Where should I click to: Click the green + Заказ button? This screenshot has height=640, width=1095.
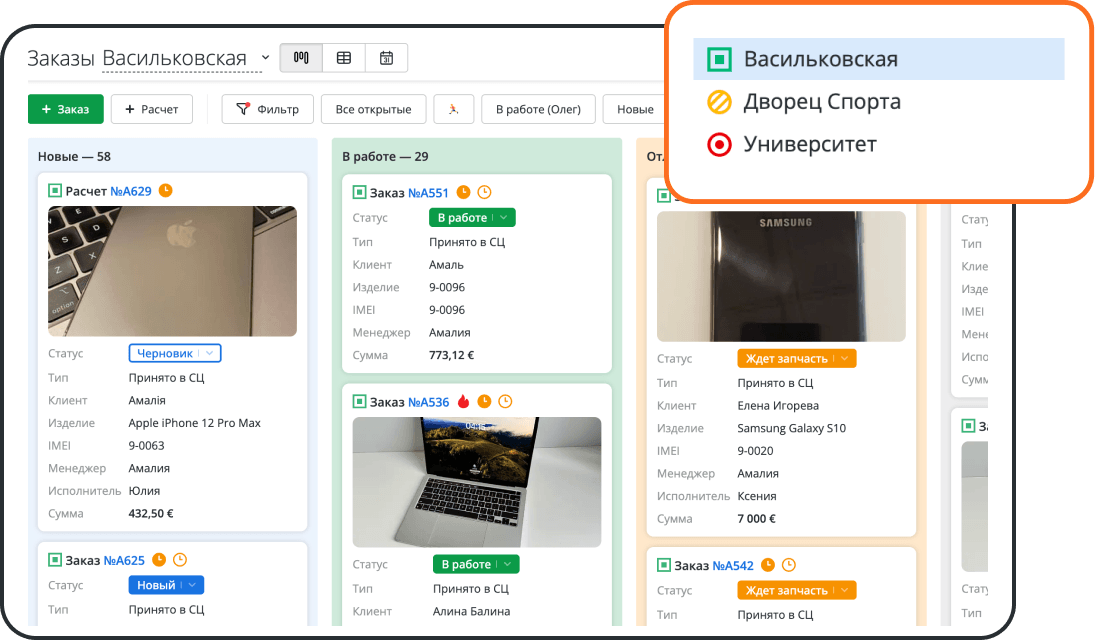pyautogui.click(x=65, y=109)
